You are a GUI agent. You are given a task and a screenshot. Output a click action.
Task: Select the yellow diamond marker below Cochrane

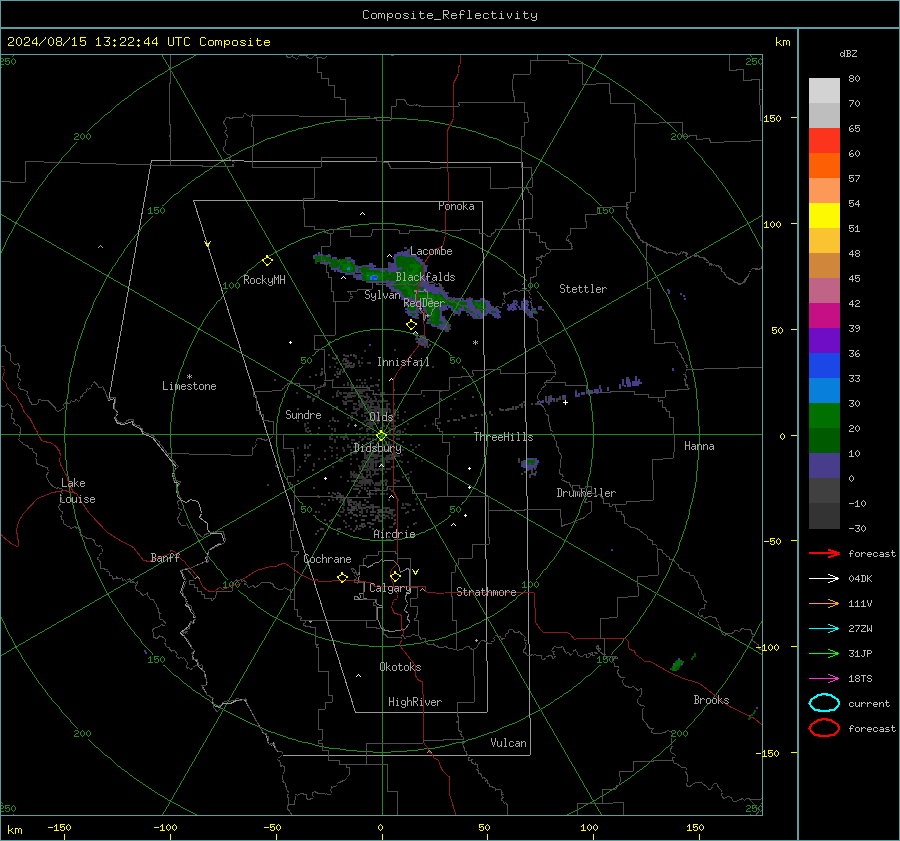(x=343, y=577)
